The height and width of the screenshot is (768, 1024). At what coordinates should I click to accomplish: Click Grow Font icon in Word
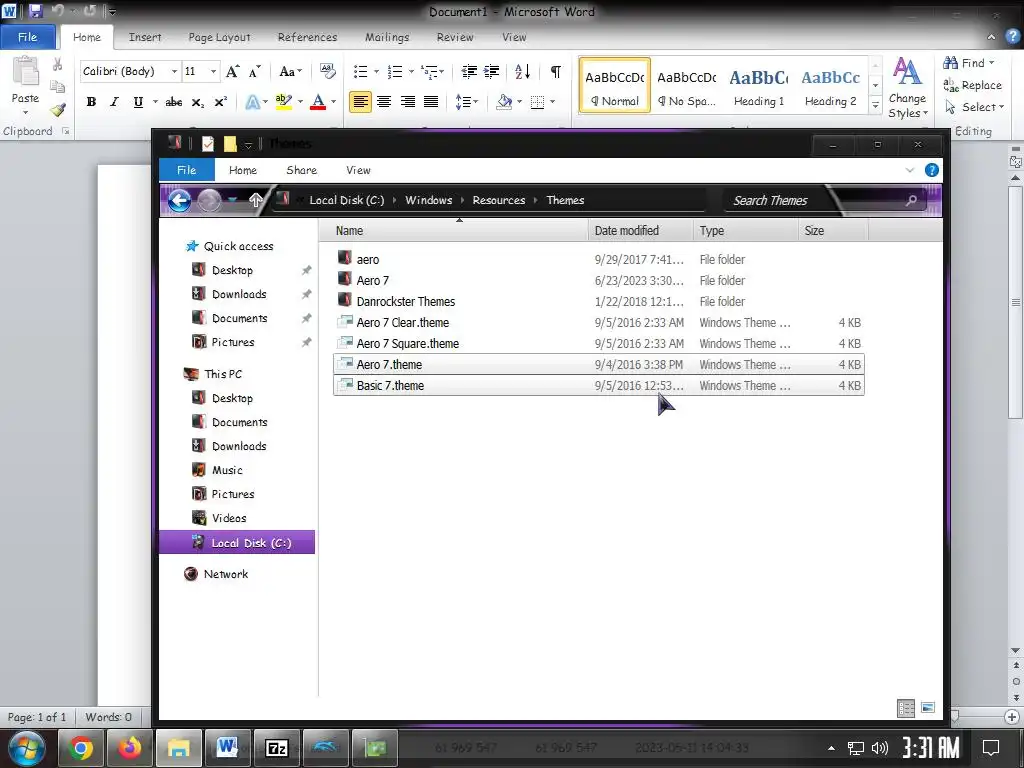point(232,71)
